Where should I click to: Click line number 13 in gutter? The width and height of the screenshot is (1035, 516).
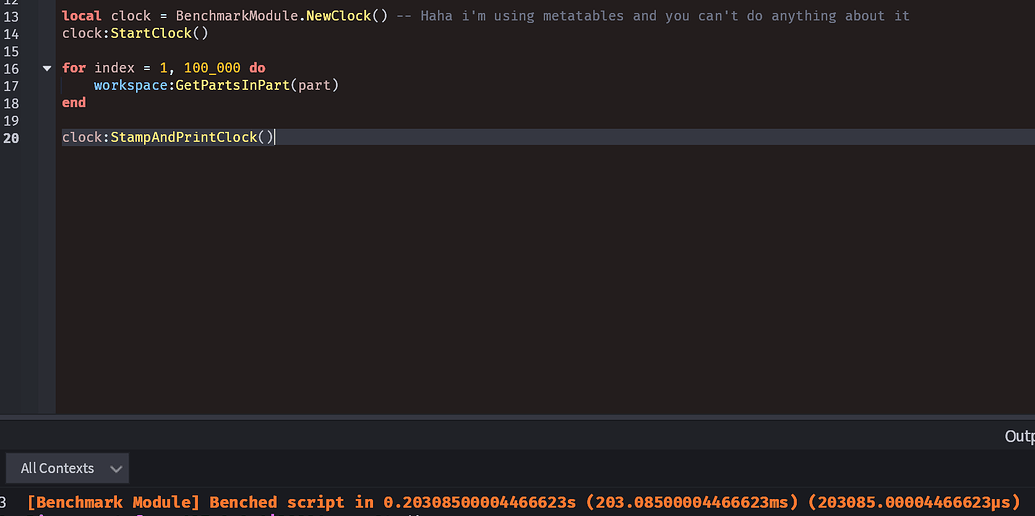point(11,16)
